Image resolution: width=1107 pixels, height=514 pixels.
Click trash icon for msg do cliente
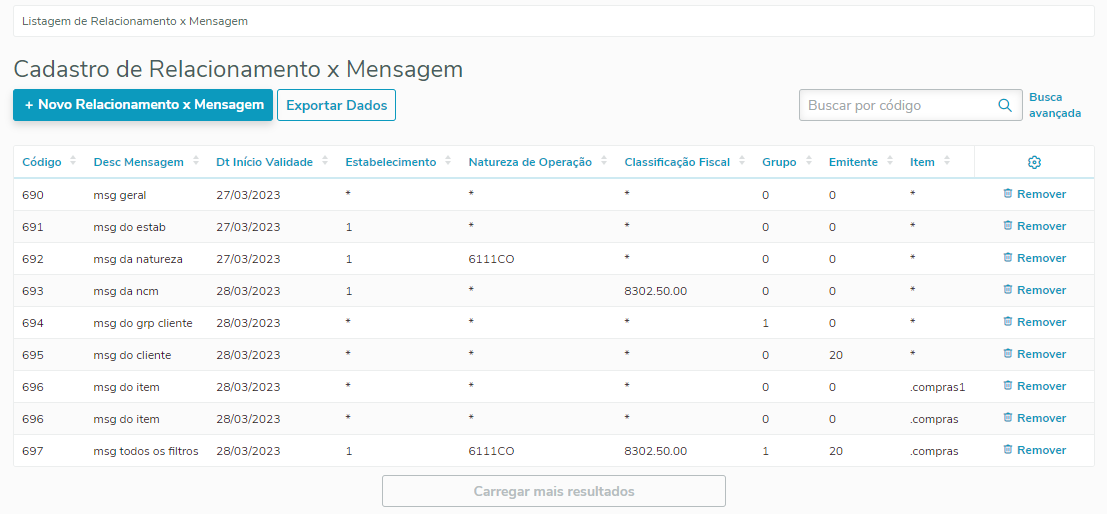coord(1008,354)
